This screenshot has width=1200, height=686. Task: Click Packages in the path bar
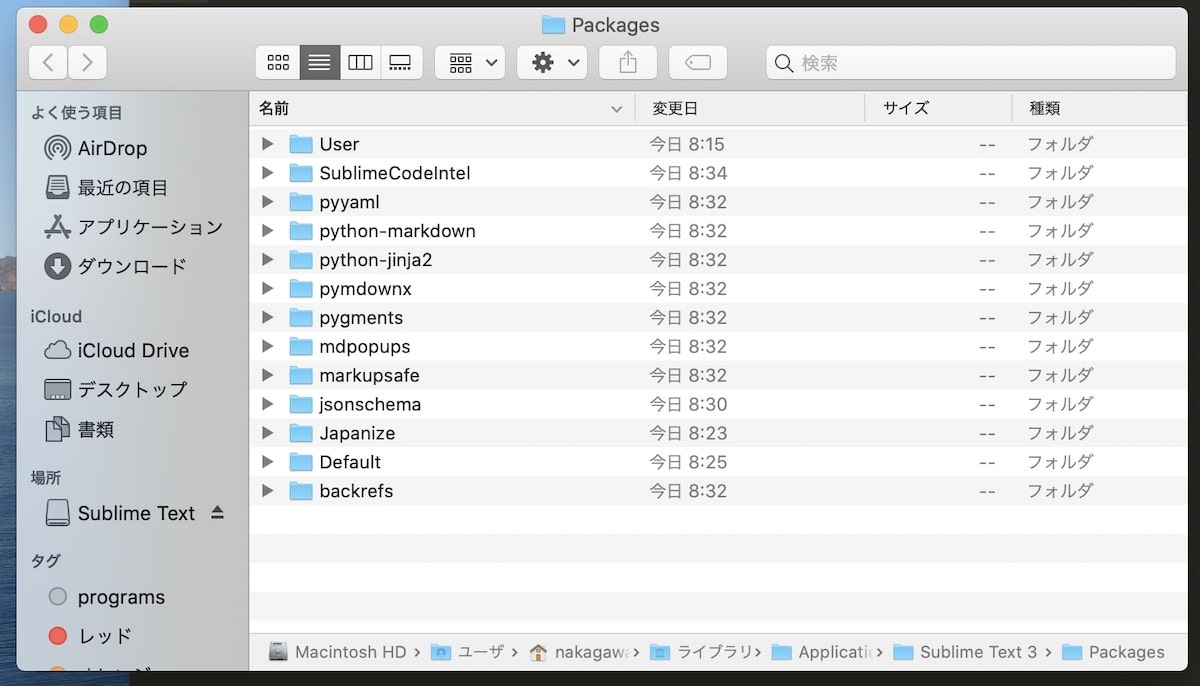click(x=1113, y=652)
